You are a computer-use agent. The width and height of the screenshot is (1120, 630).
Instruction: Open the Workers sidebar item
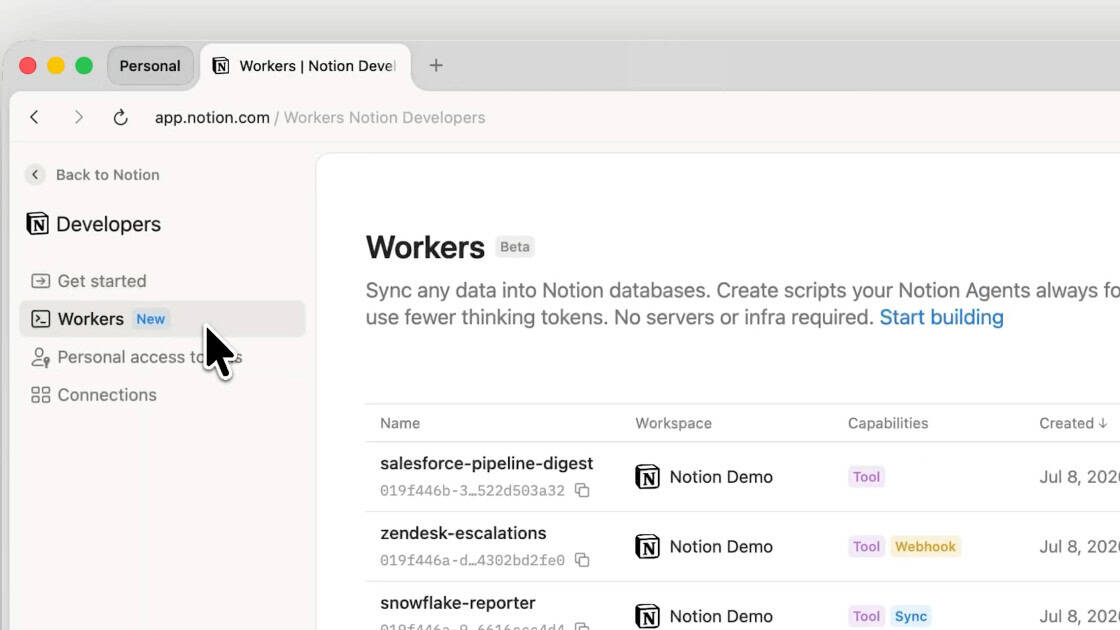(162, 319)
